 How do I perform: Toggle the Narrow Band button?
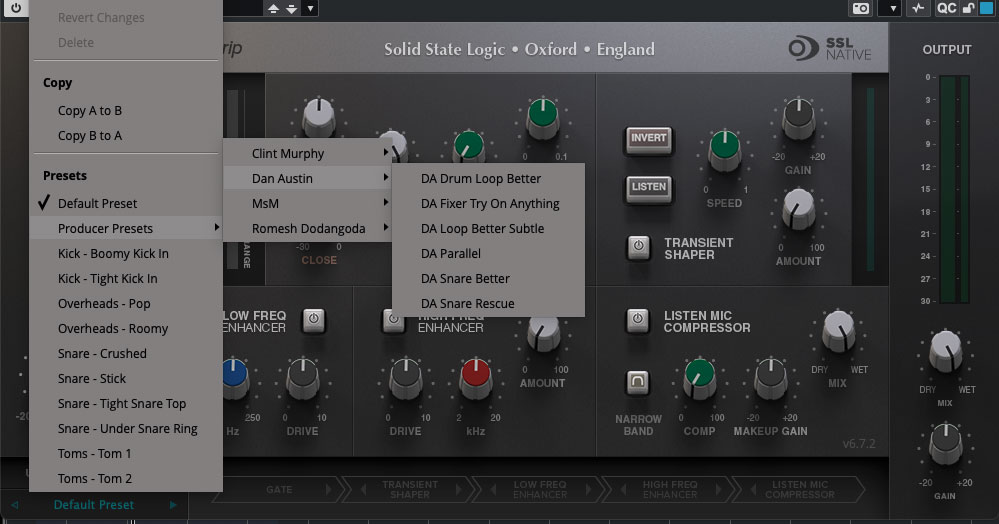point(637,382)
